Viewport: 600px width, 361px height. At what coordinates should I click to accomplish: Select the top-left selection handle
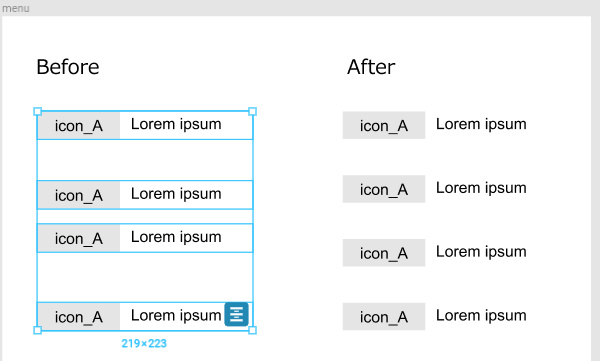38,111
